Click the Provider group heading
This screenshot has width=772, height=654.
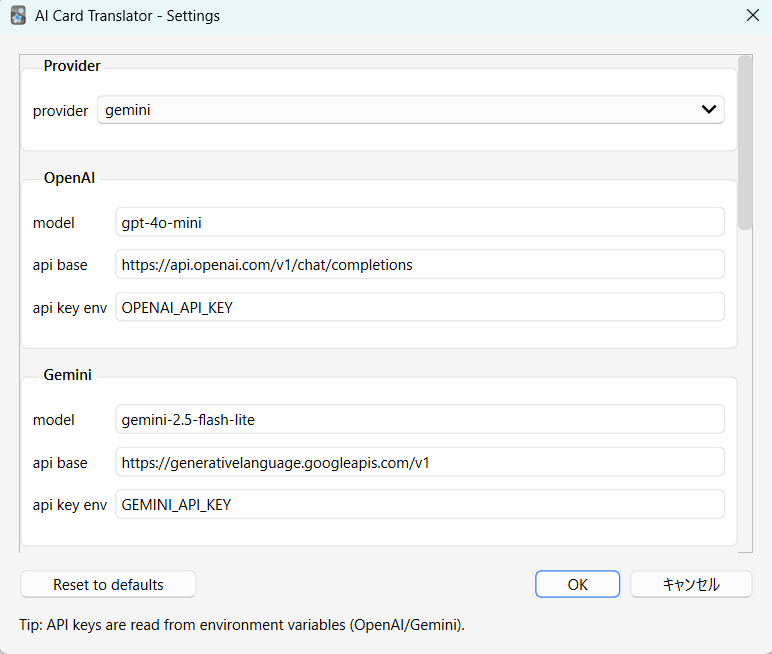coord(72,66)
